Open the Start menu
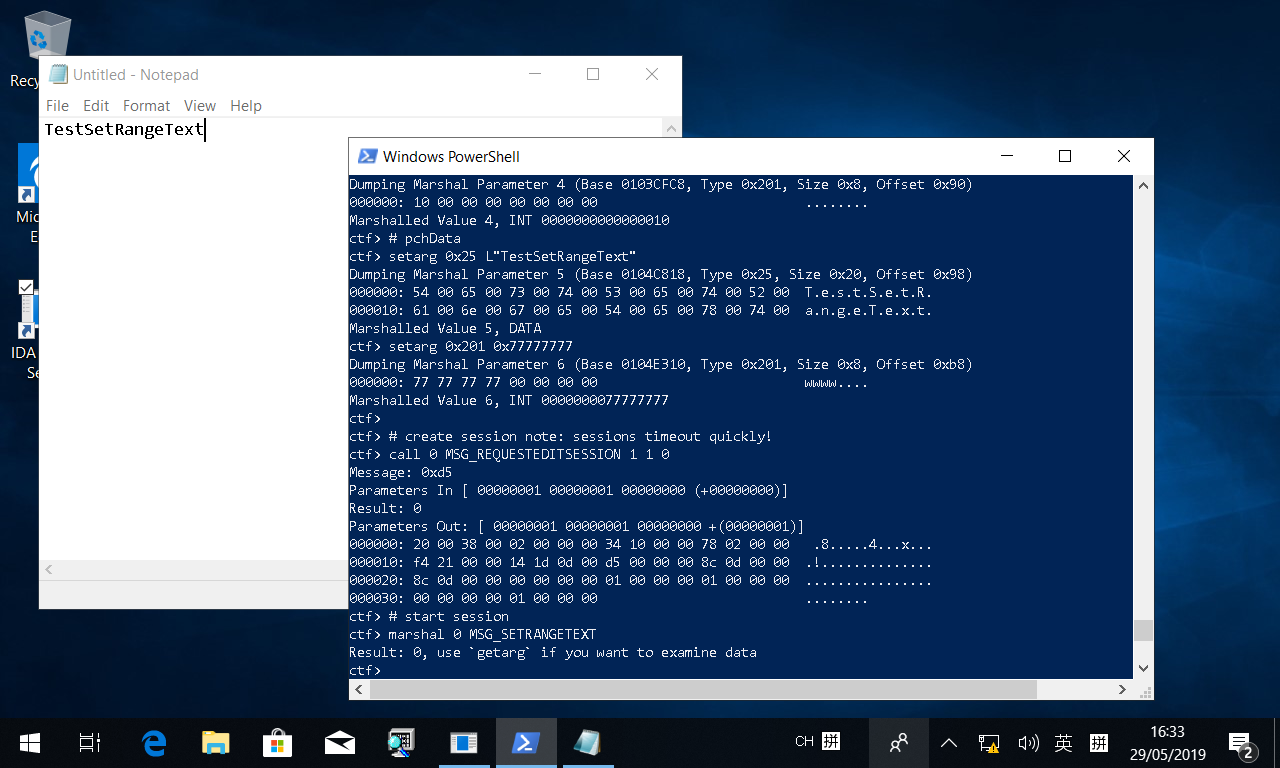 [30, 743]
